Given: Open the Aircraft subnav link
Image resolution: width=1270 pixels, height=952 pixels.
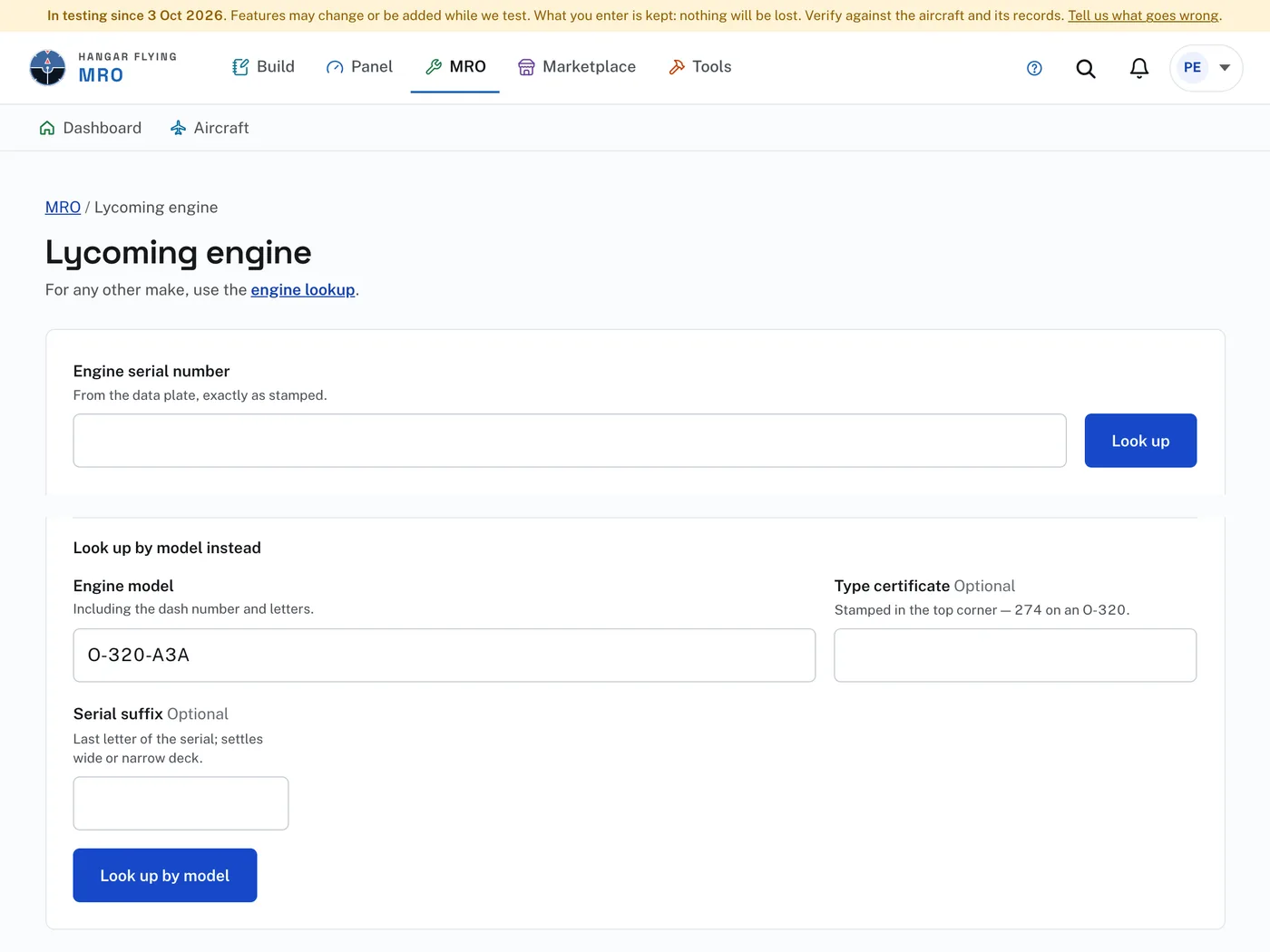Looking at the screenshot, I should click(x=210, y=128).
